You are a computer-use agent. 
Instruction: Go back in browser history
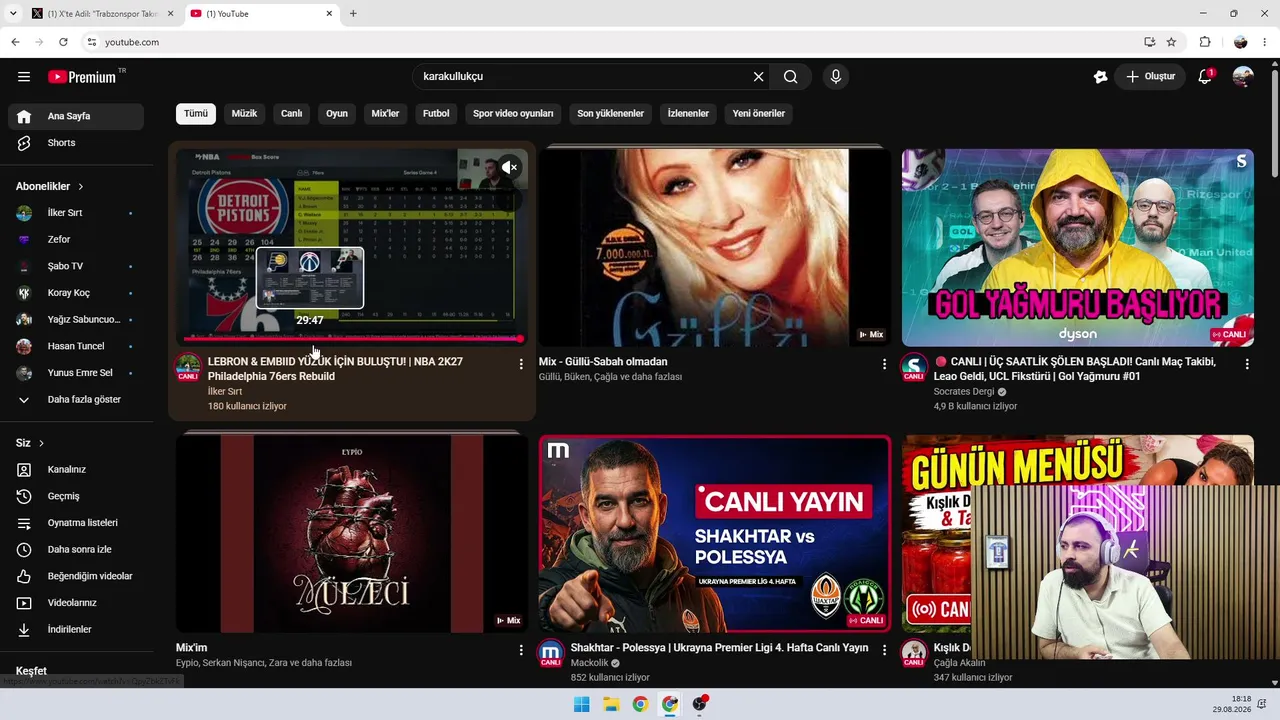(x=15, y=42)
